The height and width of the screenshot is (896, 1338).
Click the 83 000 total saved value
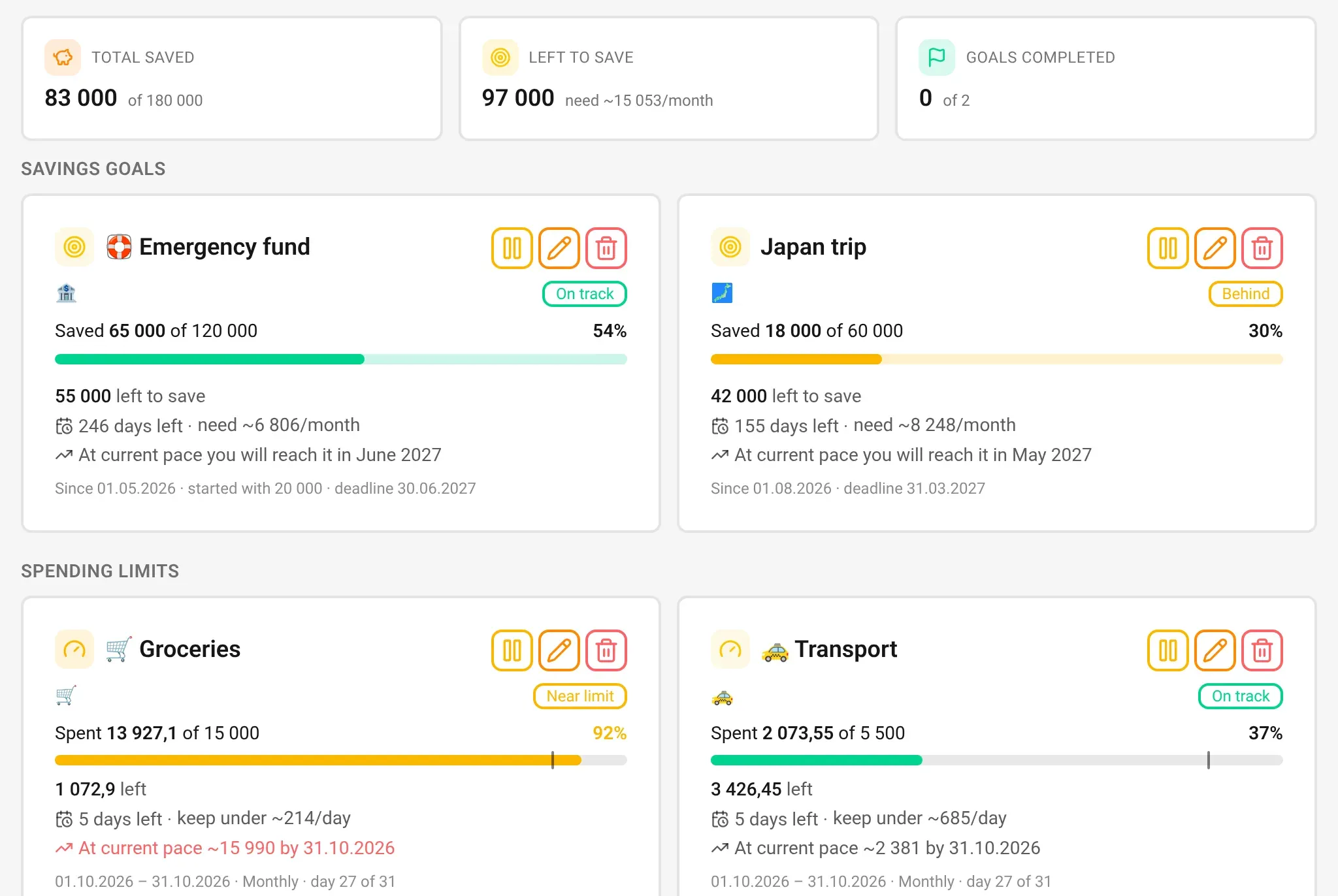click(81, 98)
